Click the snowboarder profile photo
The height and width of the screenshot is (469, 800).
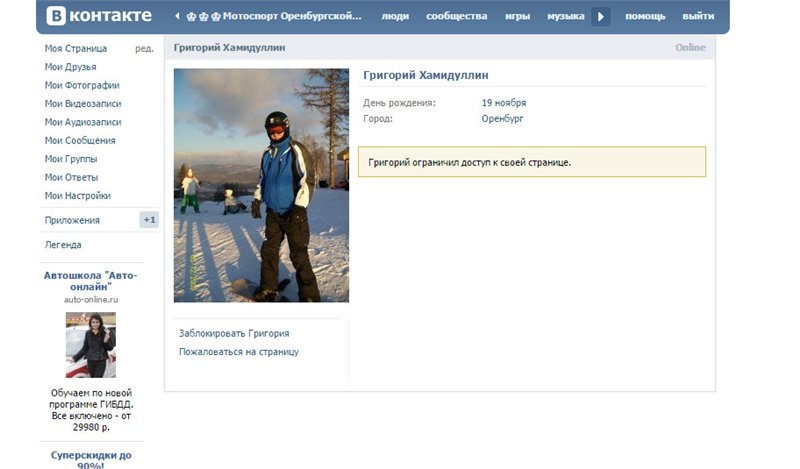[x=261, y=185]
